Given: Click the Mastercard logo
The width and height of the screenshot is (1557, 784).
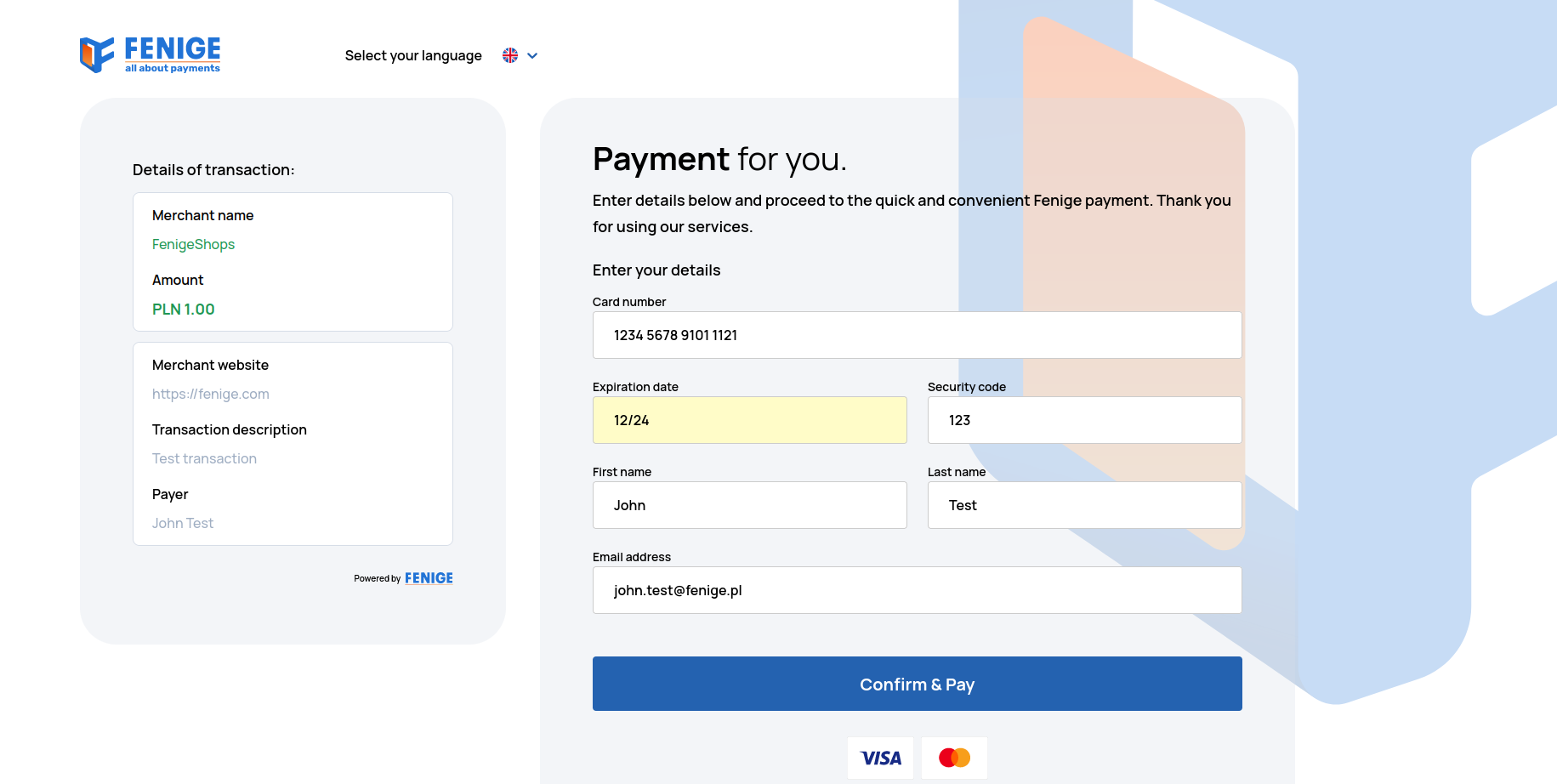Looking at the screenshot, I should pos(954,758).
